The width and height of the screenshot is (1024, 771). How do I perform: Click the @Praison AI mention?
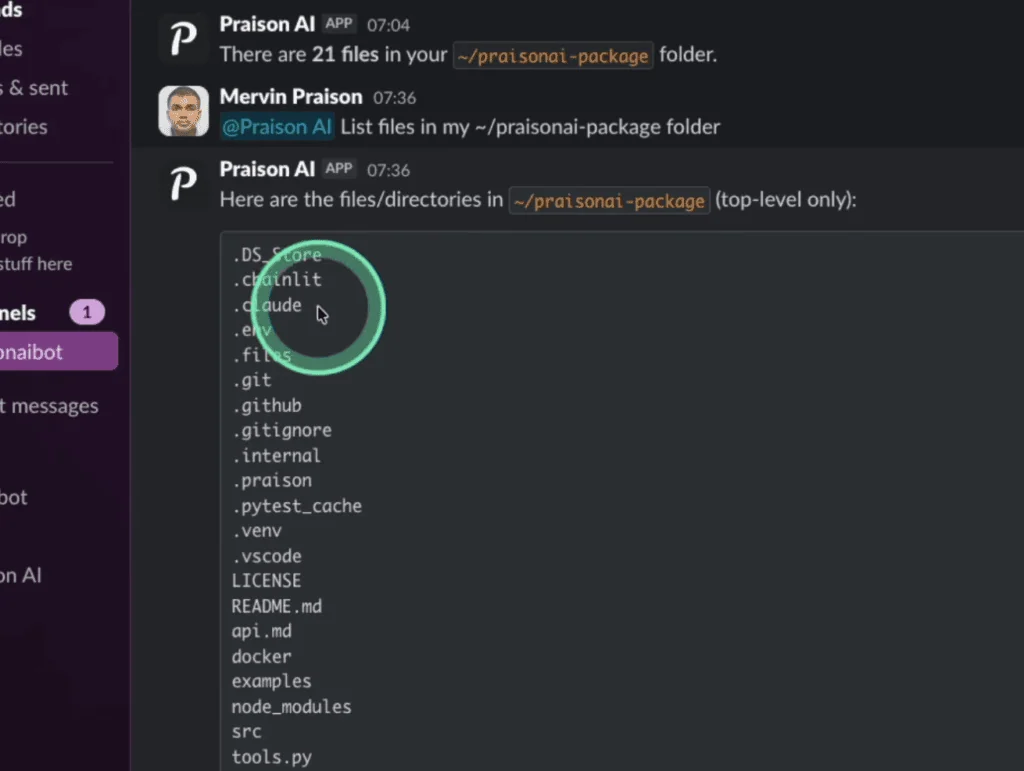[x=276, y=127]
